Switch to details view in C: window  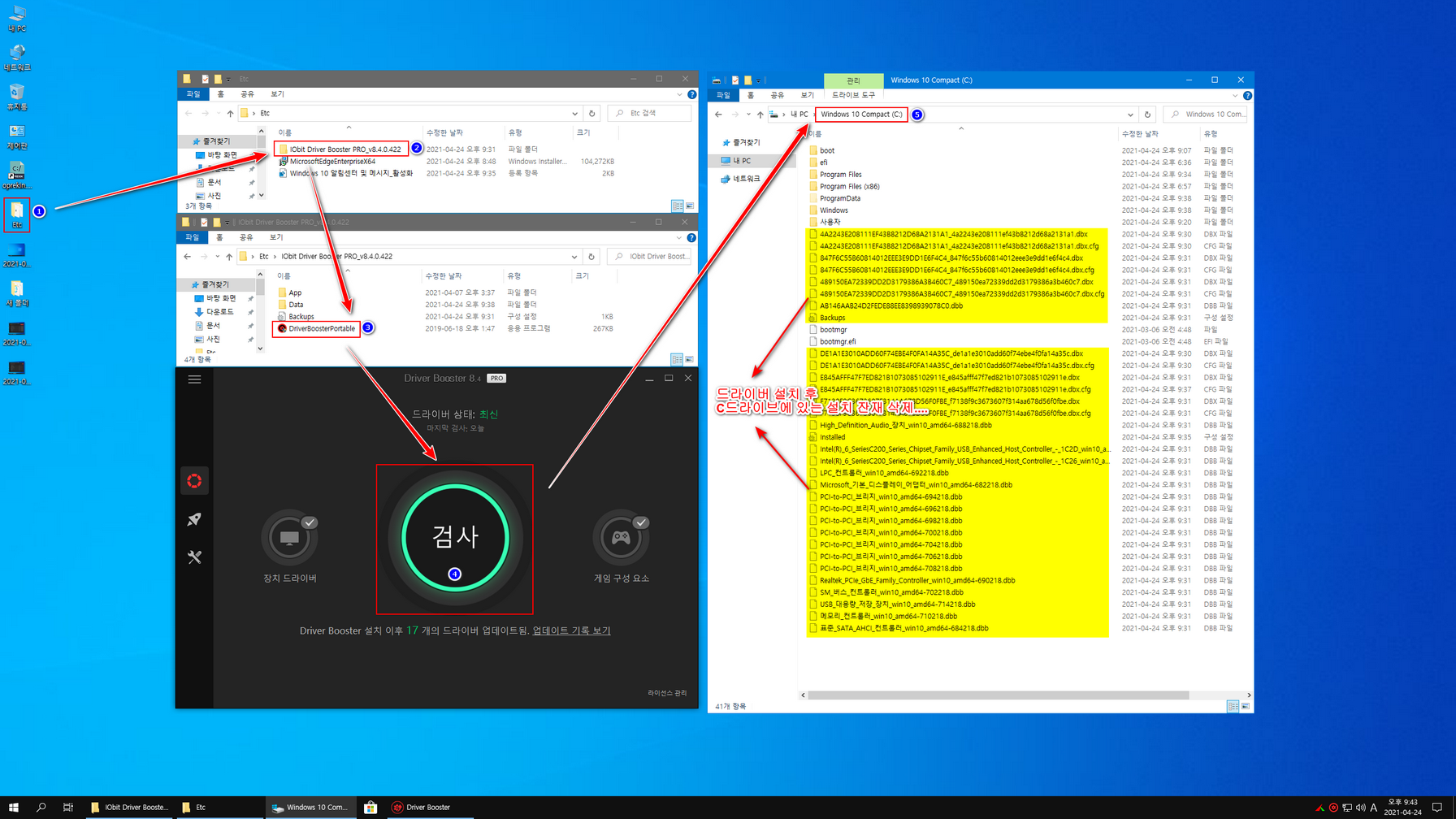coord(1233,707)
